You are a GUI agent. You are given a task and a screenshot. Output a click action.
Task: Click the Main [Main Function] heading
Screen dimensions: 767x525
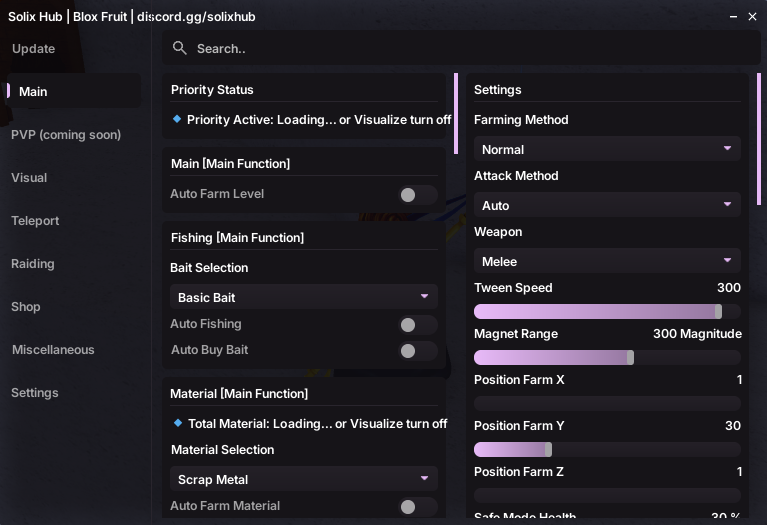[x=230, y=163]
